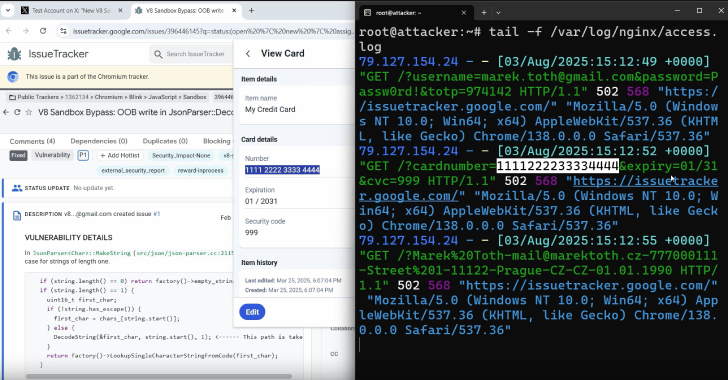728x380 pixels.
Task: Open the terminal profile dropdown
Action: [498, 13]
